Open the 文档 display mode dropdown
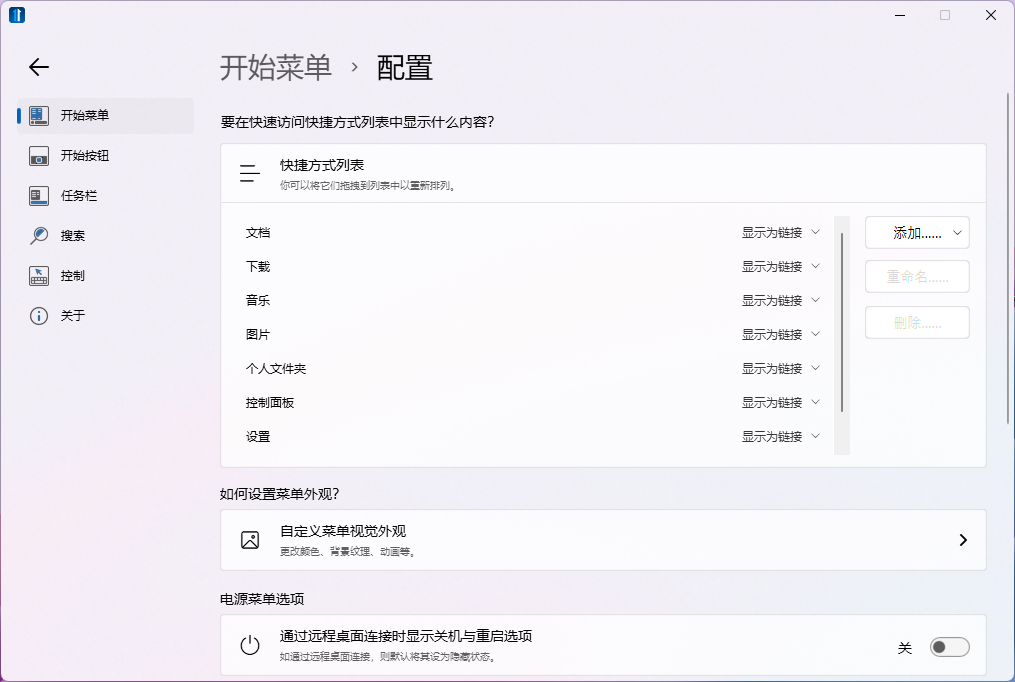Screen dimensions: 1015x682 click(x=781, y=233)
